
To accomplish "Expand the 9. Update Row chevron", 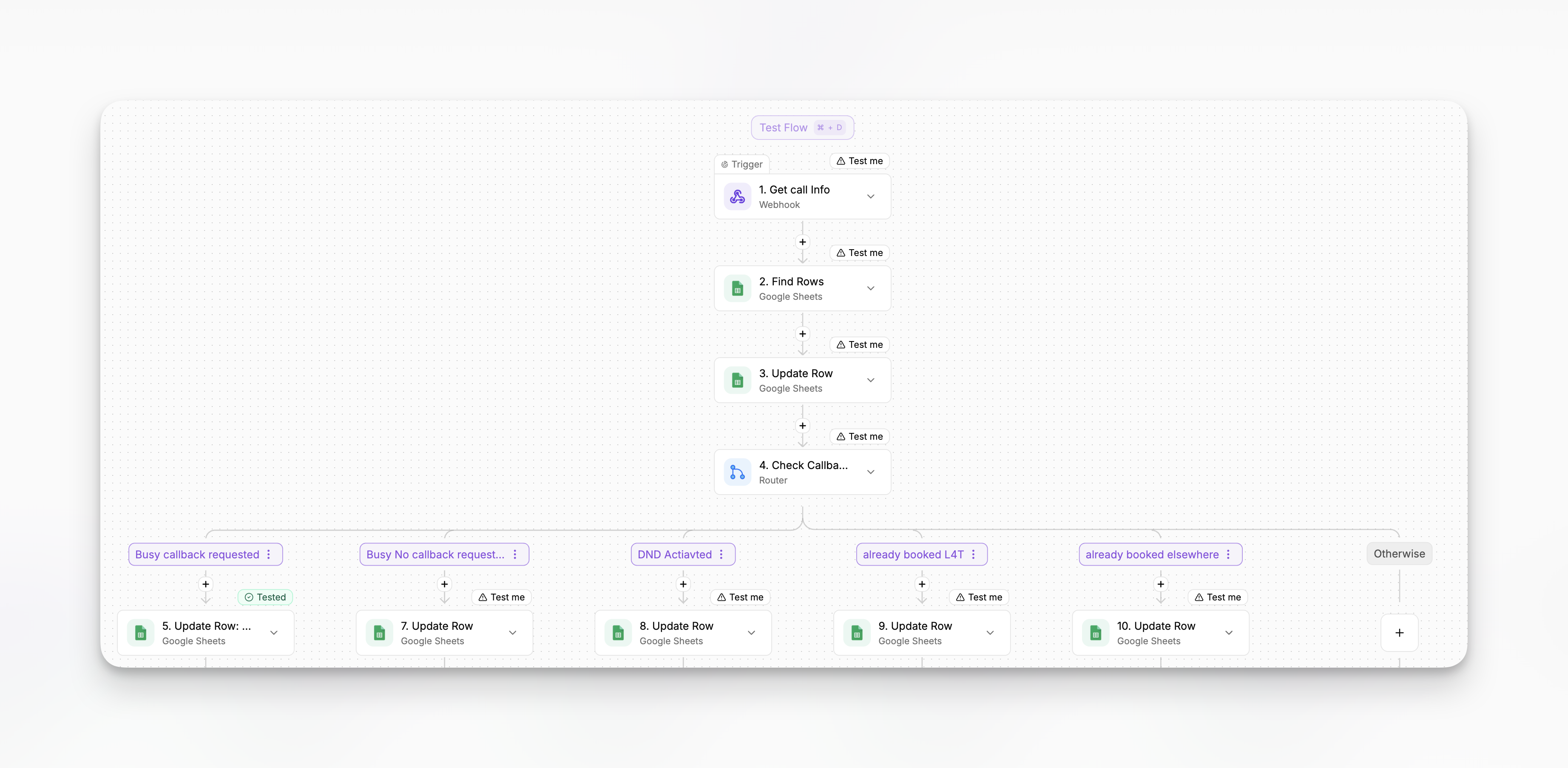I will (990, 633).
